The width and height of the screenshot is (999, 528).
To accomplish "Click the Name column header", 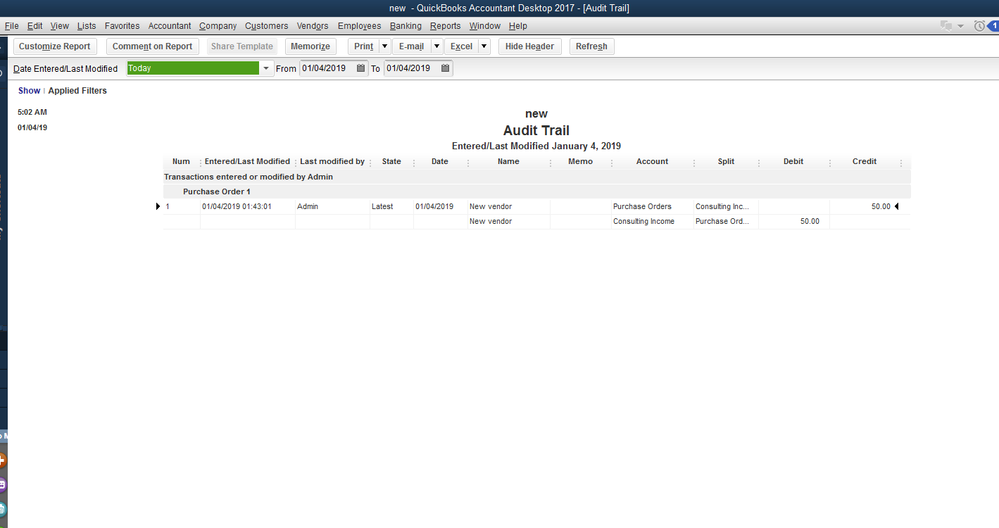I will [x=508, y=162].
